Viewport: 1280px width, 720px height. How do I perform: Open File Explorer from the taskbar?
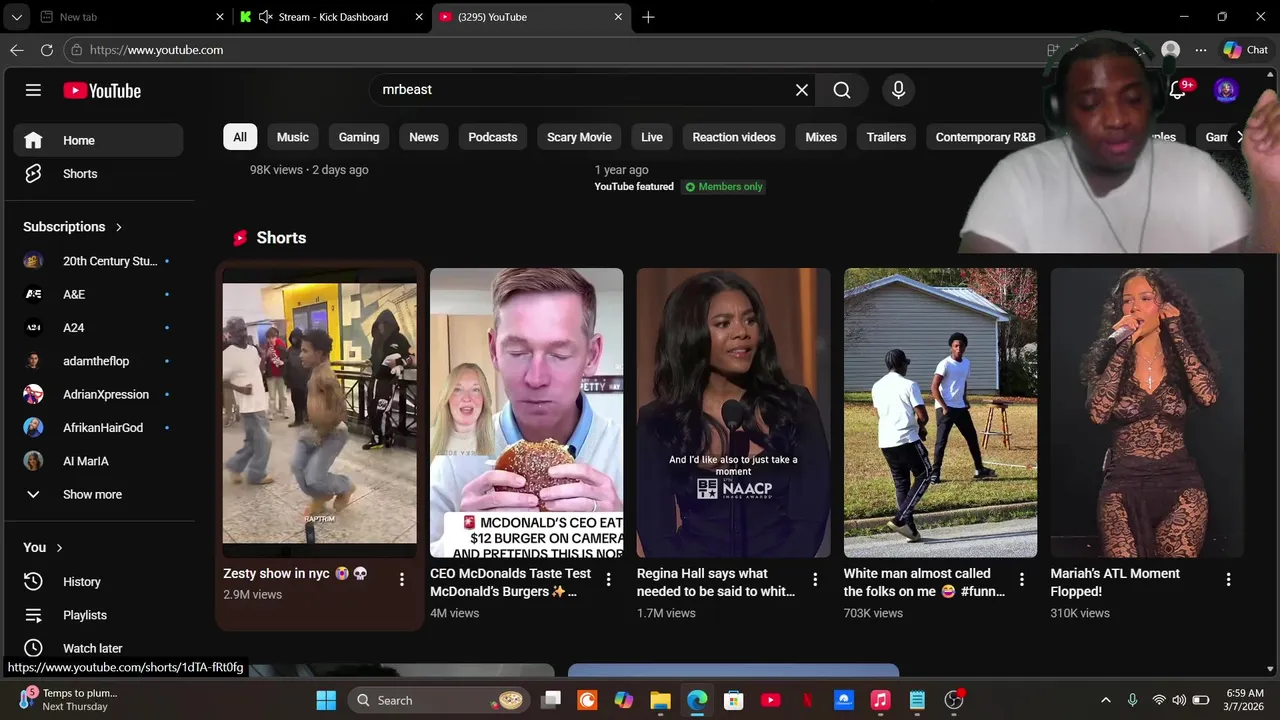pos(660,700)
